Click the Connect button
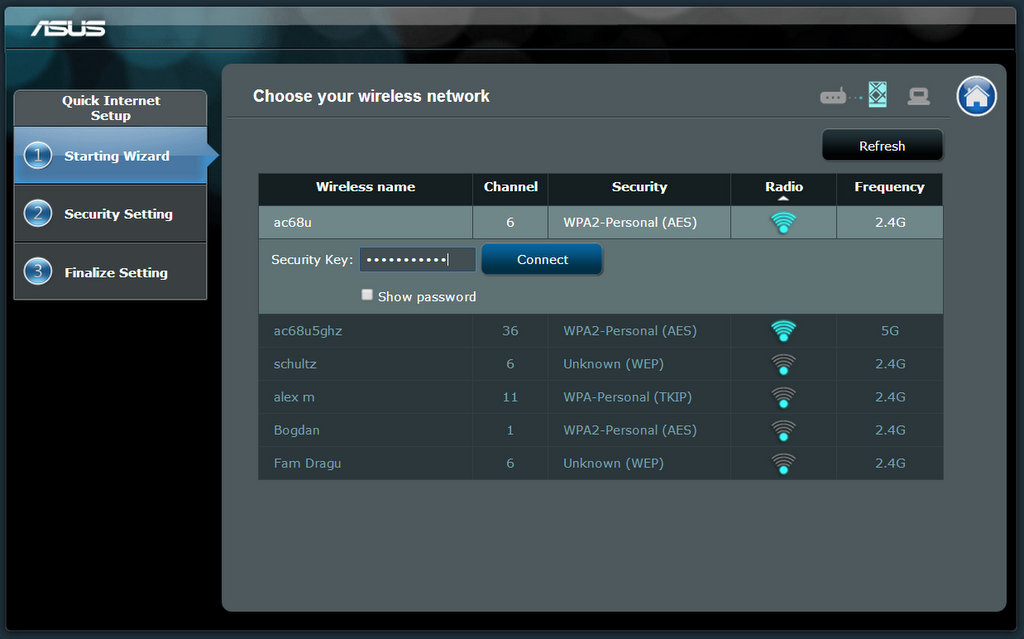1024x639 pixels. [542, 259]
